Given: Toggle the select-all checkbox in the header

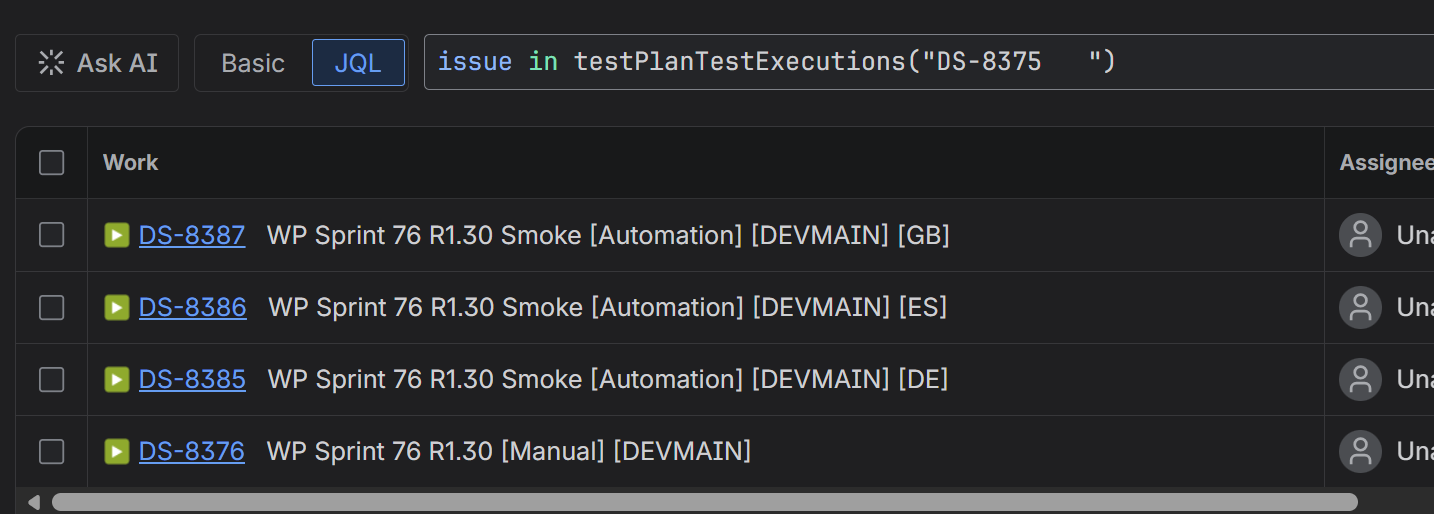Looking at the screenshot, I should tap(52, 162).
